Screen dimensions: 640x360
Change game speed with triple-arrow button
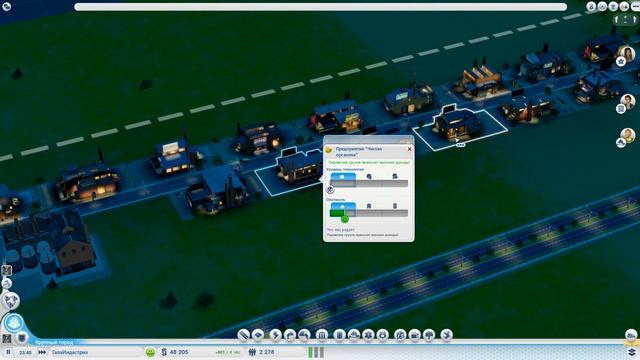tap(42, 352)
